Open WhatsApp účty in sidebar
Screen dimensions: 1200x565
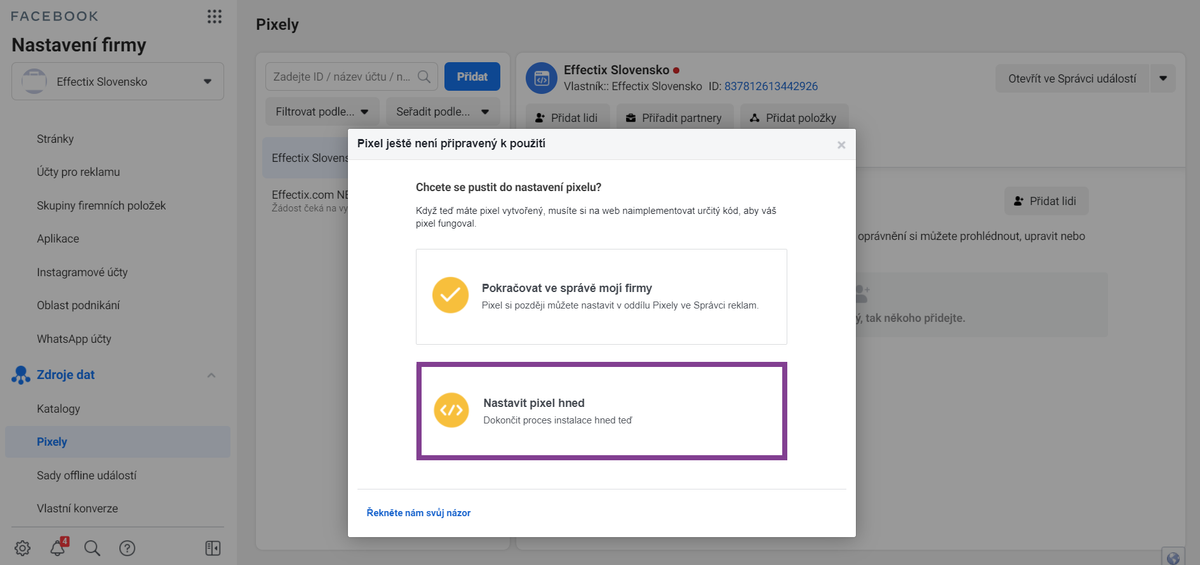pos(74,339)
